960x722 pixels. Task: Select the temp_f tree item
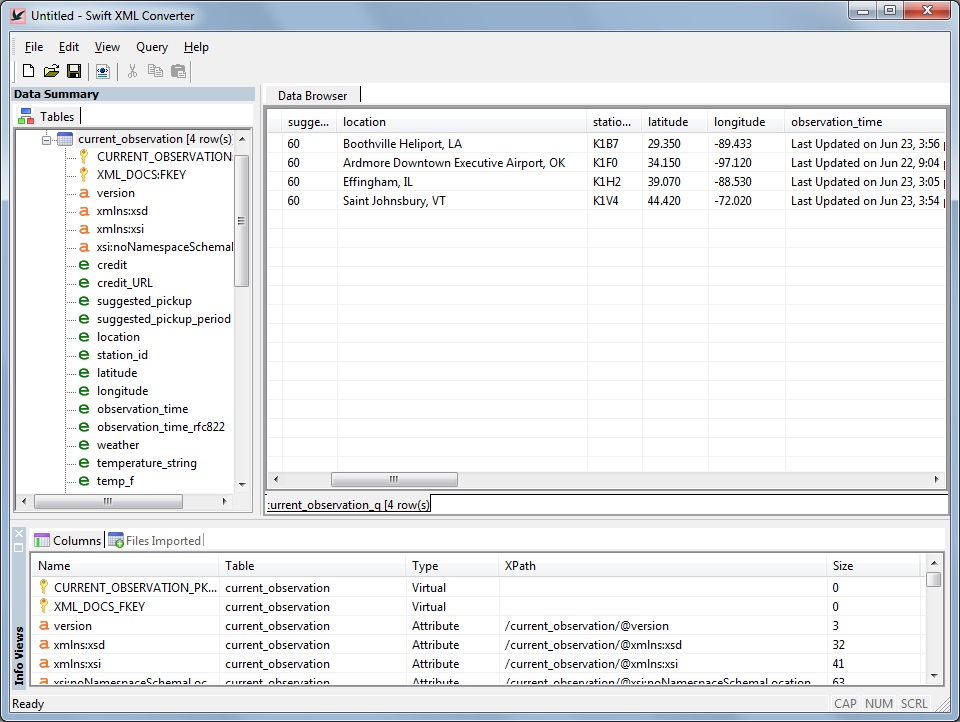coord(115,481)
